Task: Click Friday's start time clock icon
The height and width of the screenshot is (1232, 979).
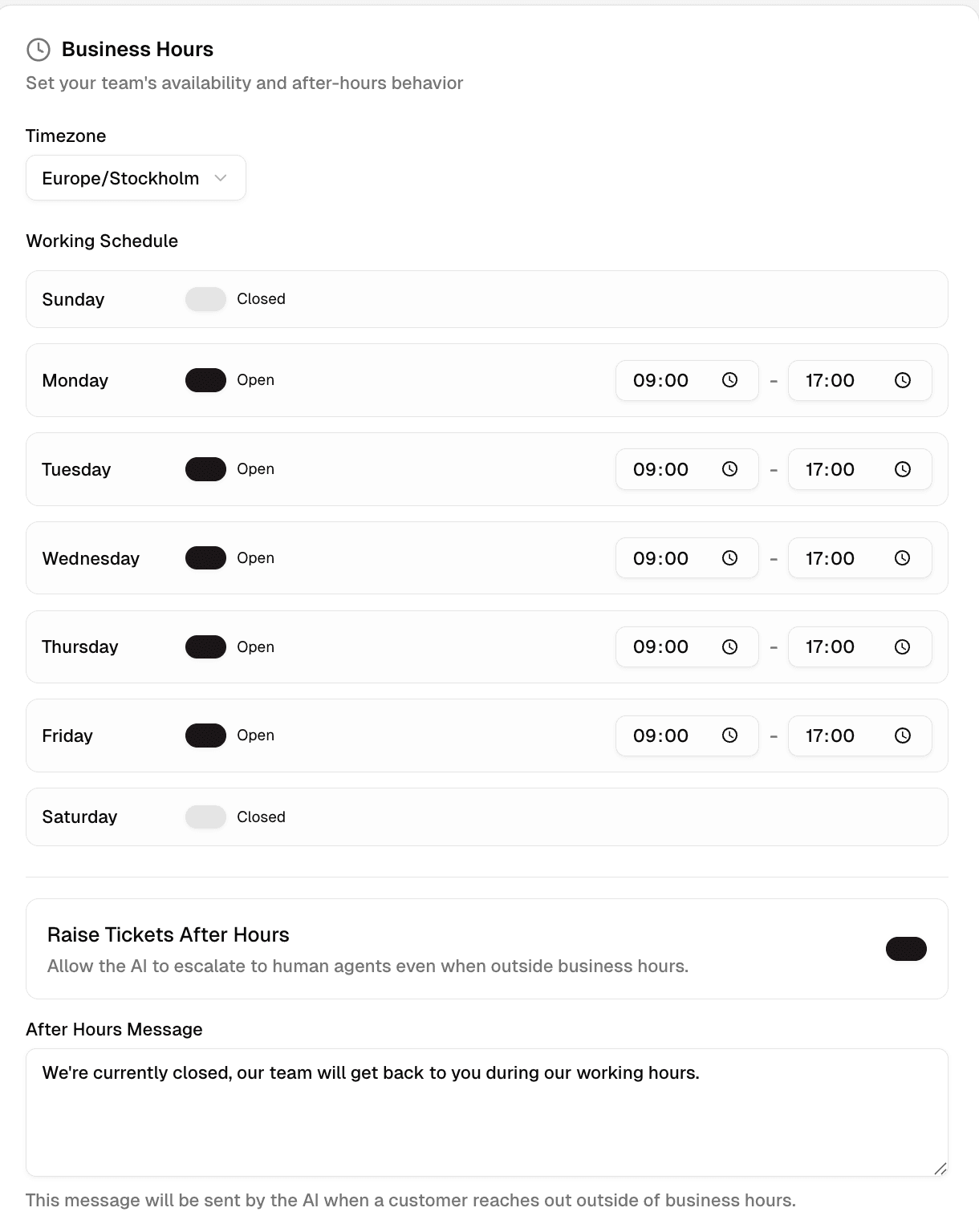Action: (729, 736)
